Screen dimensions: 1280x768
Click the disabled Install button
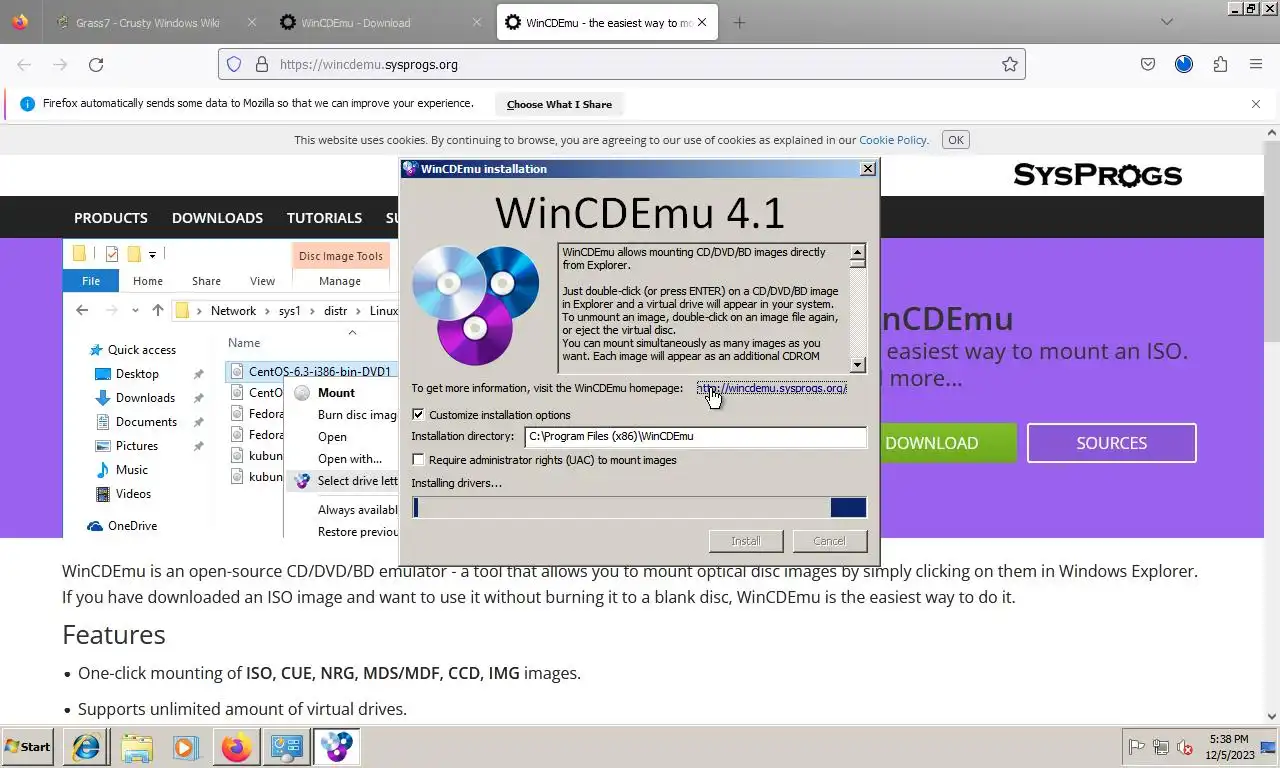pos(745,541)
